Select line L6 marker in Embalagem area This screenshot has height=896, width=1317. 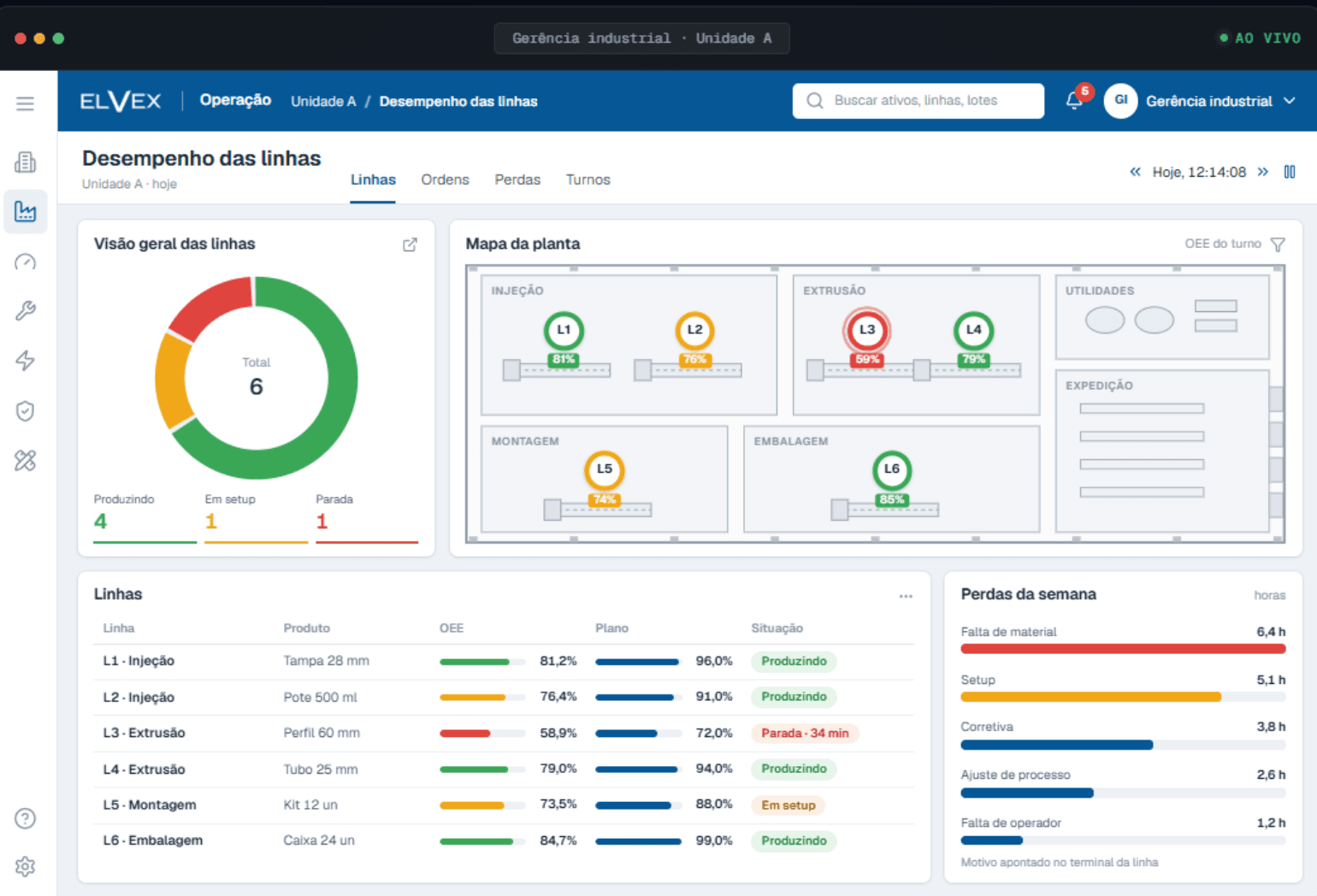[x=892, y=469]
